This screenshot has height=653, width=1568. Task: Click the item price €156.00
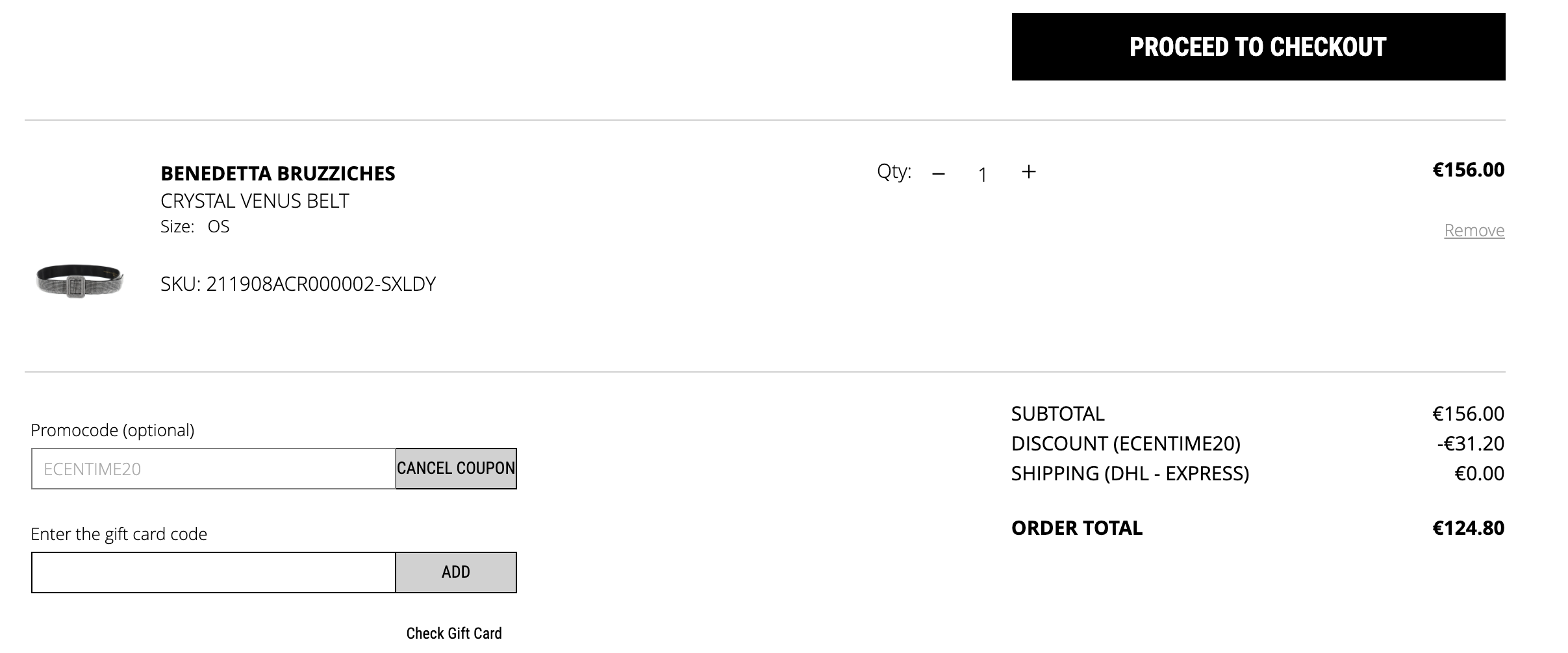point(1468,170)
